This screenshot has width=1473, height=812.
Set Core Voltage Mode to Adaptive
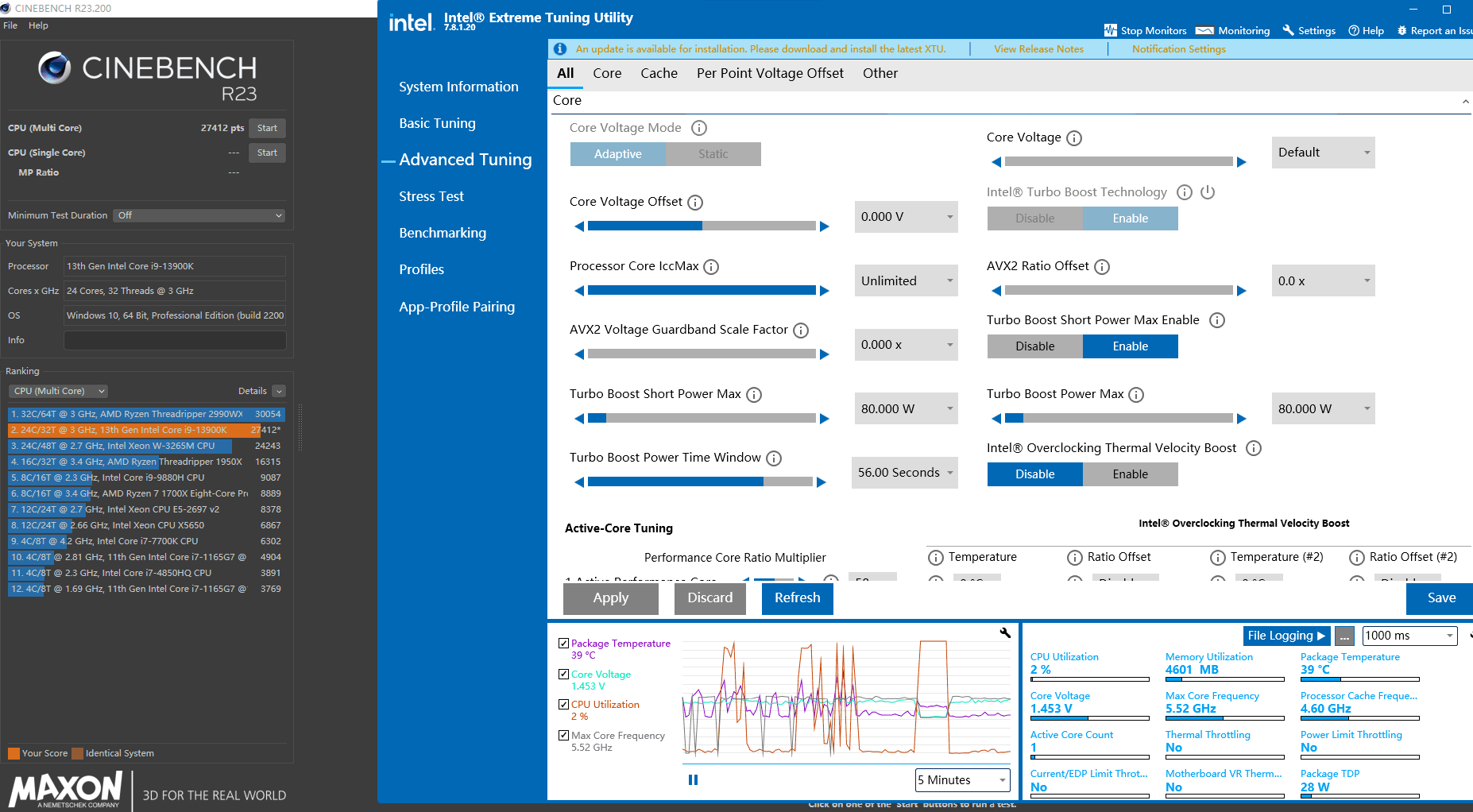617,154
